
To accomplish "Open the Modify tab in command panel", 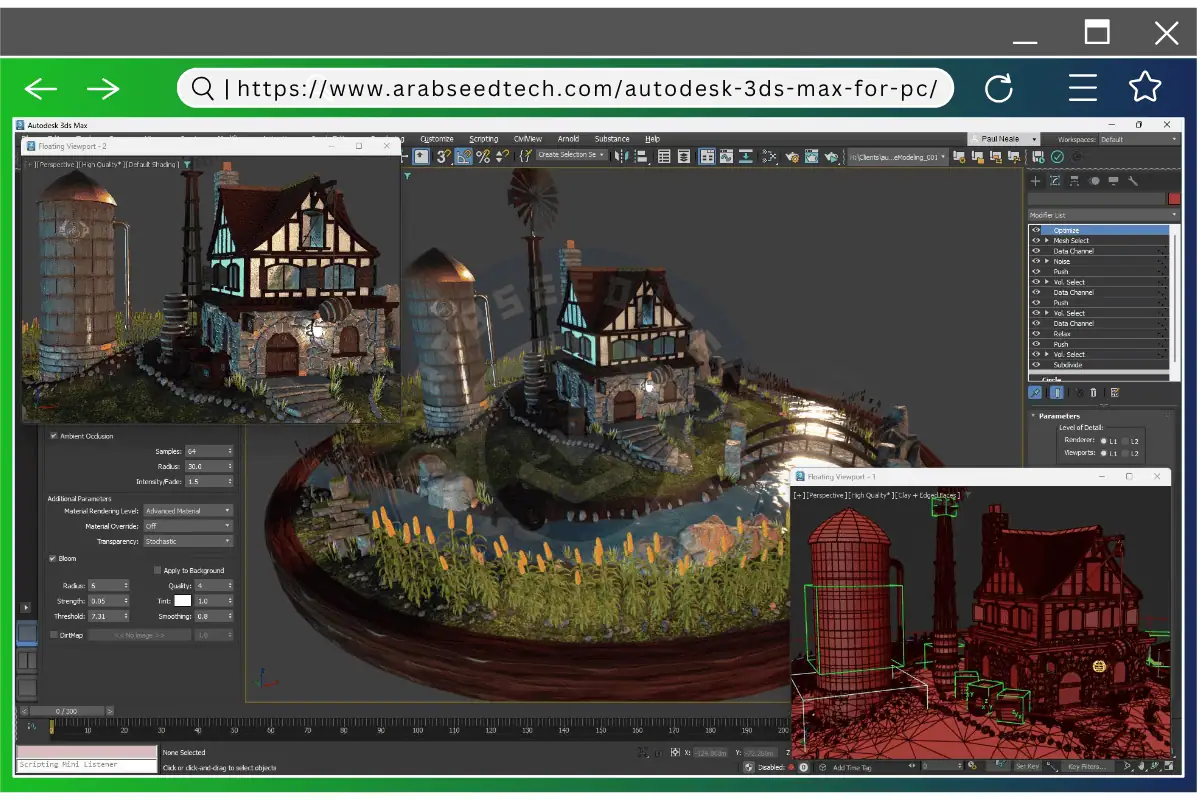I will tap(1054, 181).
